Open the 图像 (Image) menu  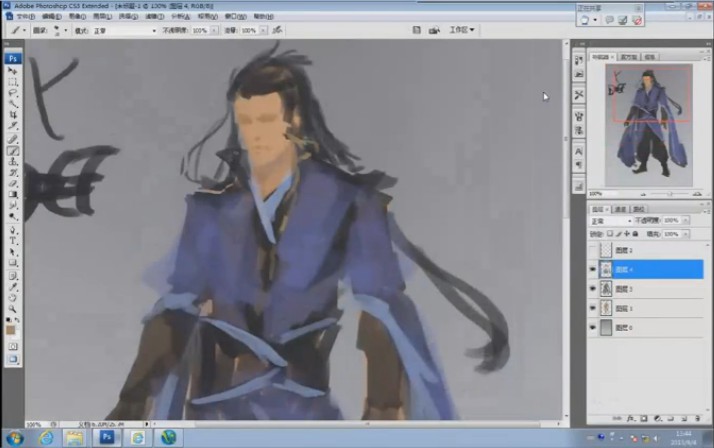click(77, 16)
